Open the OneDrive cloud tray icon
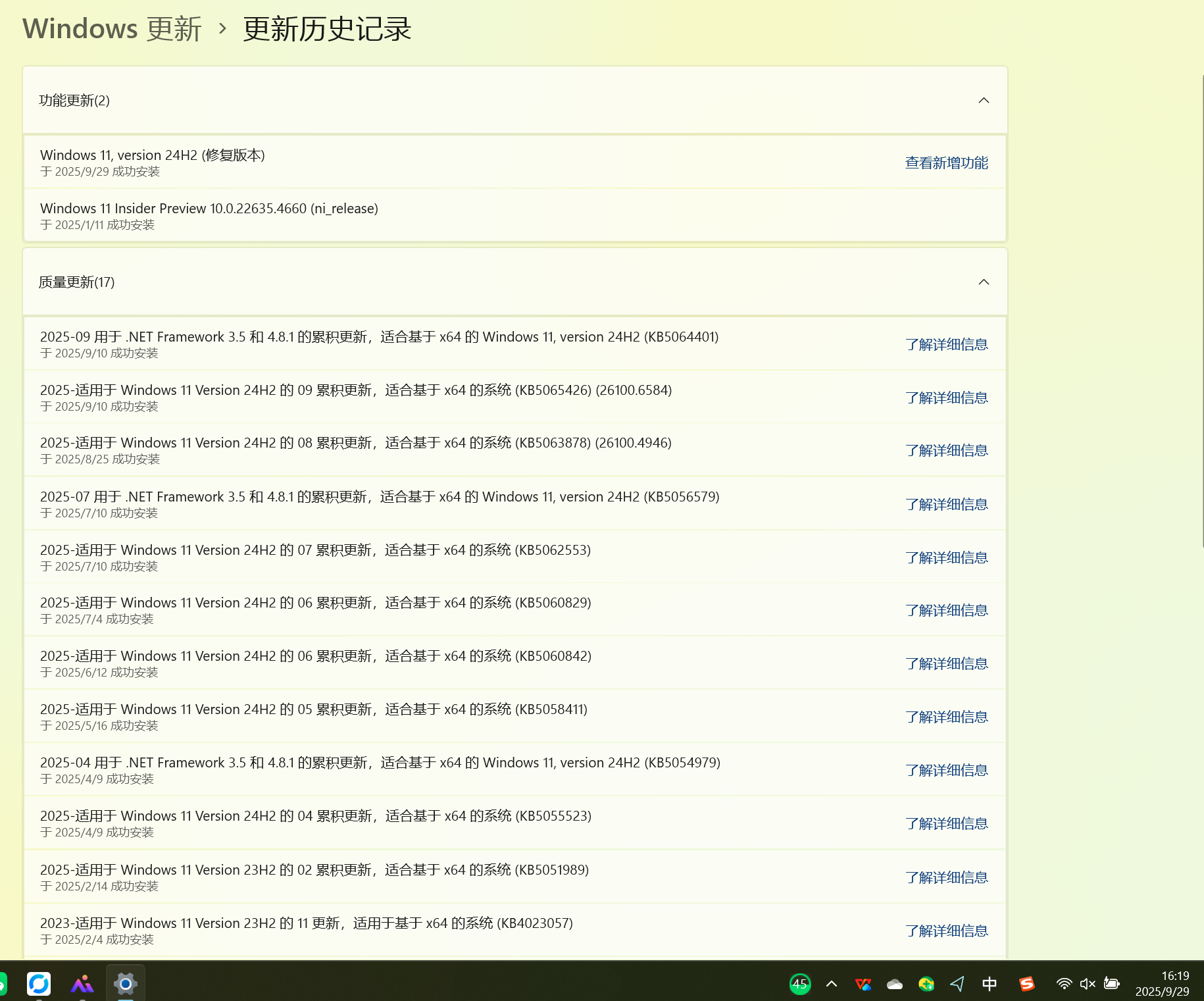The image size is (1204, 1001). (895, 984)
